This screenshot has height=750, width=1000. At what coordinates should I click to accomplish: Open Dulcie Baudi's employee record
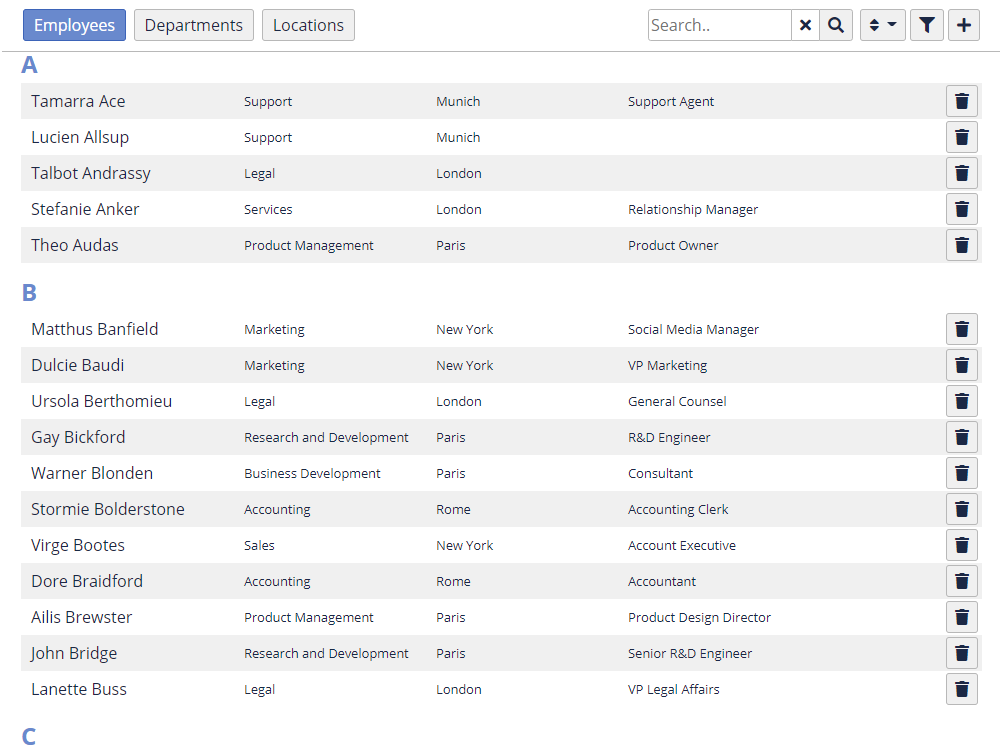78,365
